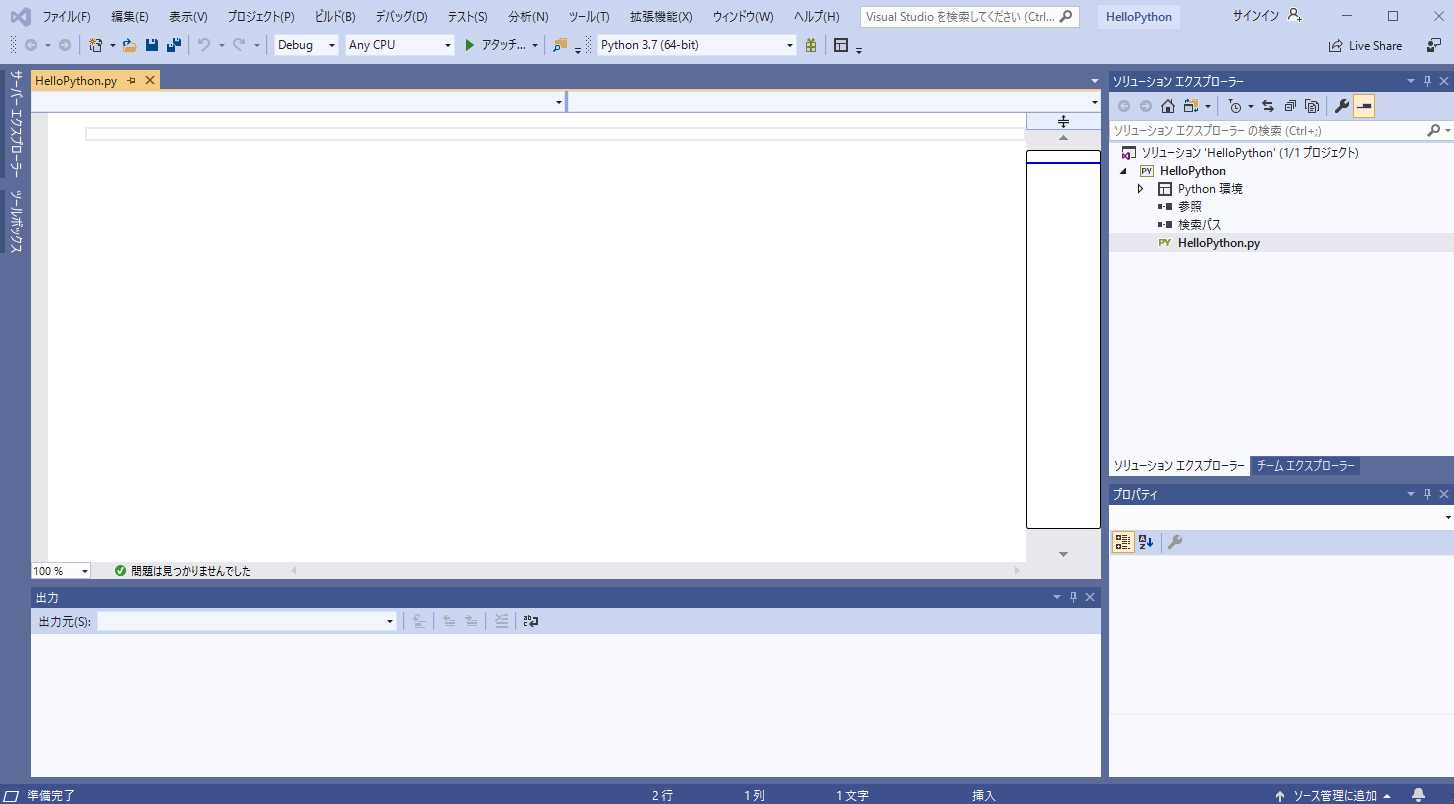1454x804 pixels.
Task: Open the notifications bell in status bar
Action: tap(1418, 795)
